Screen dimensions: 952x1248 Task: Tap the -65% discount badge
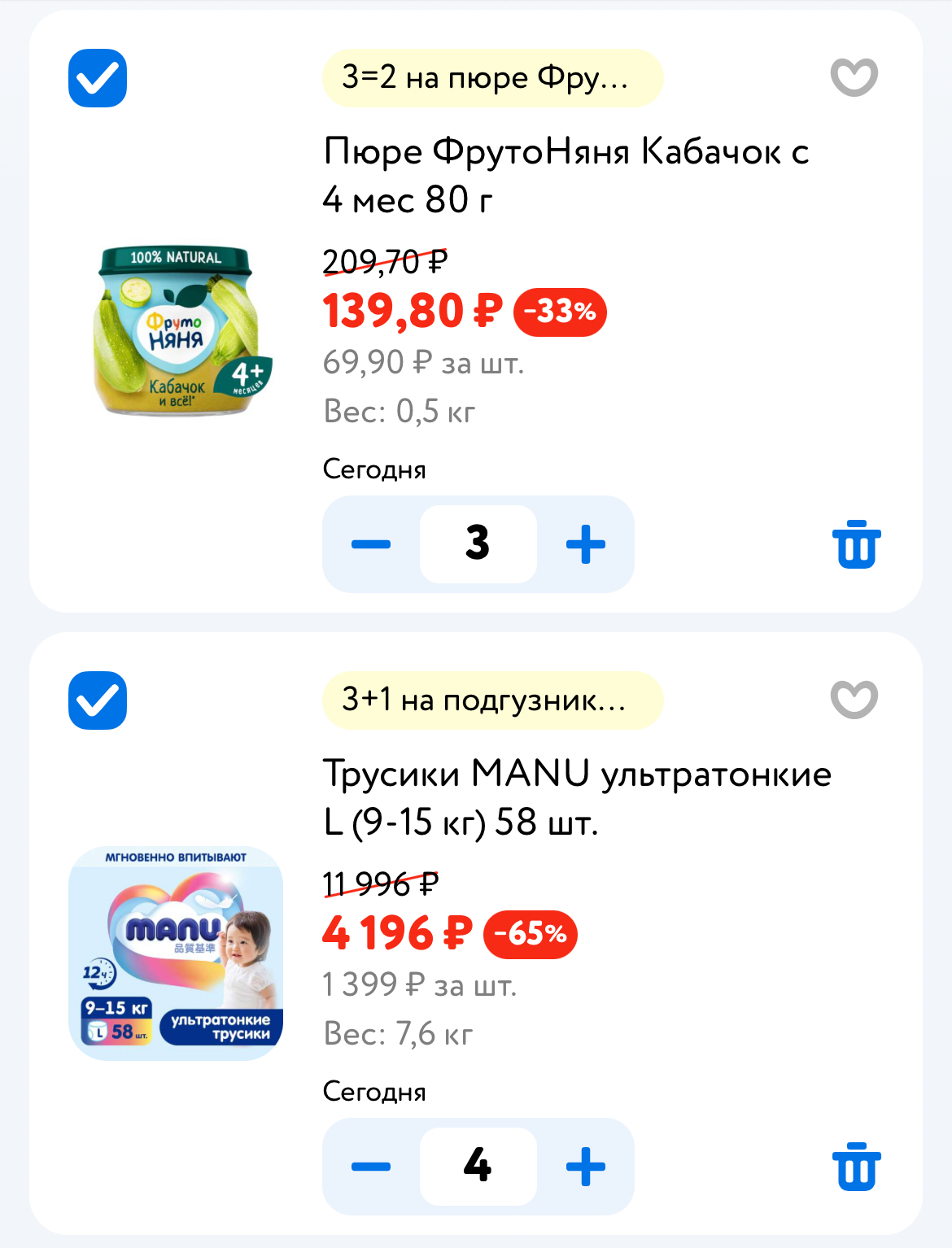click(x=531, y=934)
